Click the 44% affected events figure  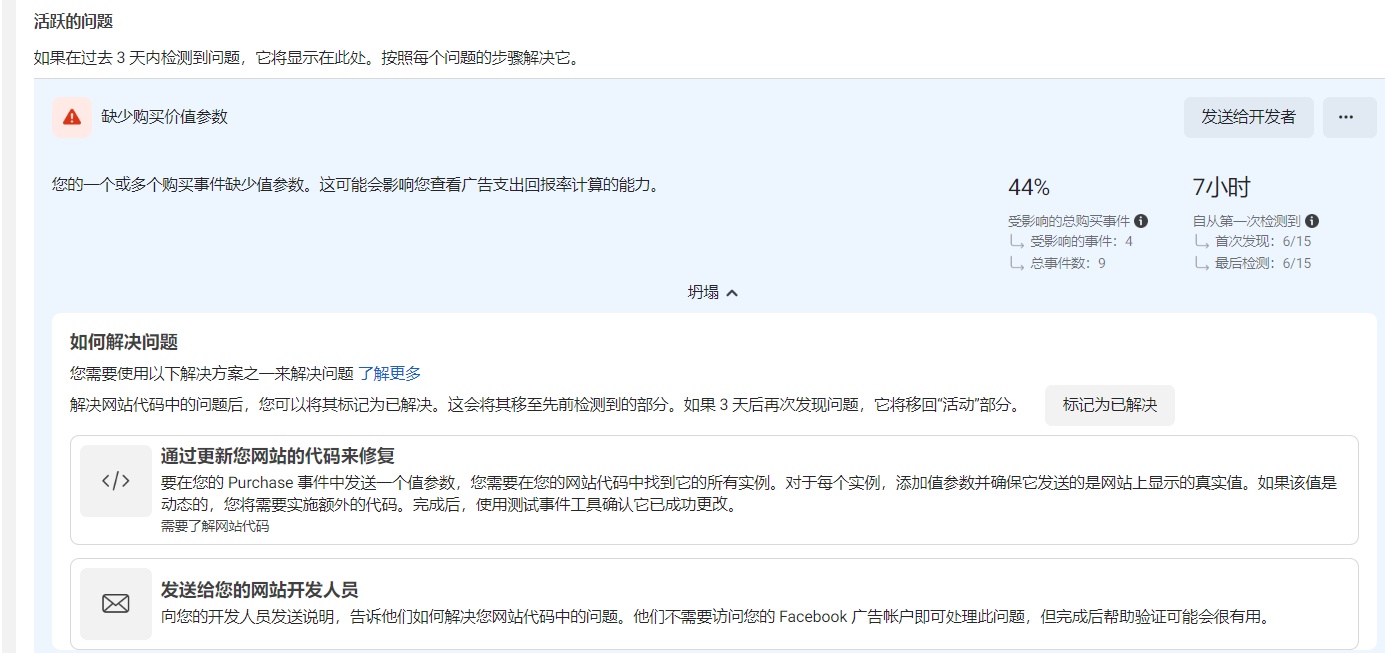(1028, 188)
